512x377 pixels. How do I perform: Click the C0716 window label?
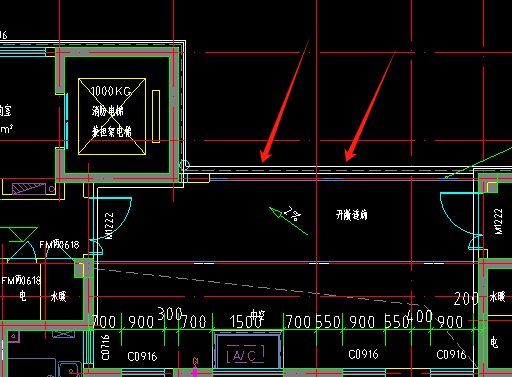coord(105,347)
